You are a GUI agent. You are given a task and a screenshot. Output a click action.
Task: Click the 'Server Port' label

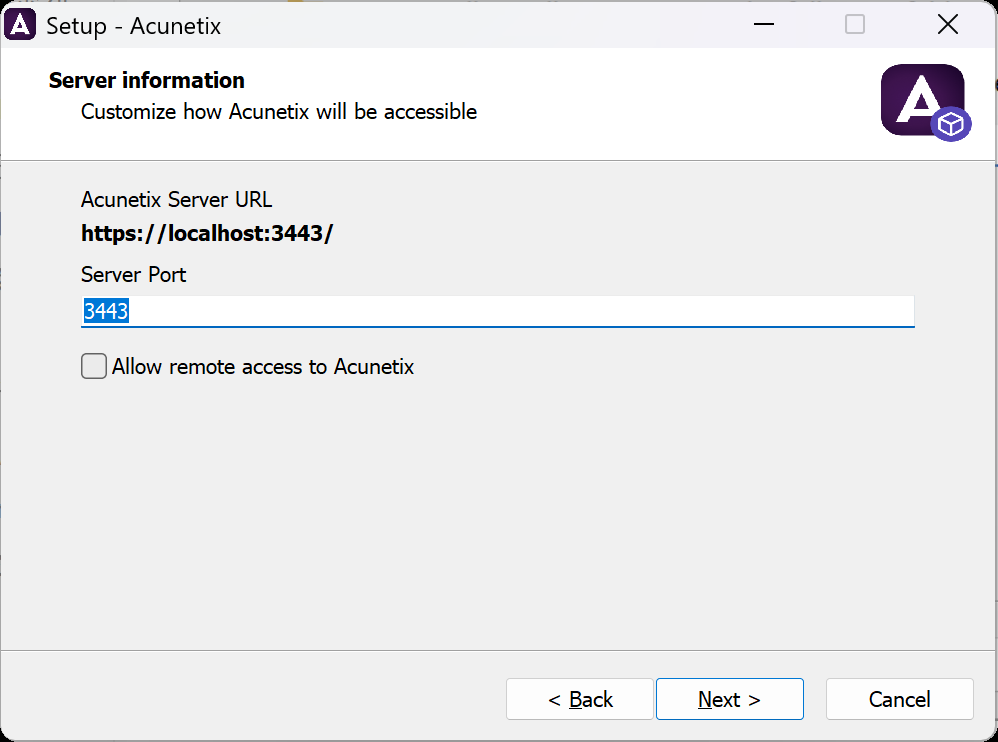point(133,274)
